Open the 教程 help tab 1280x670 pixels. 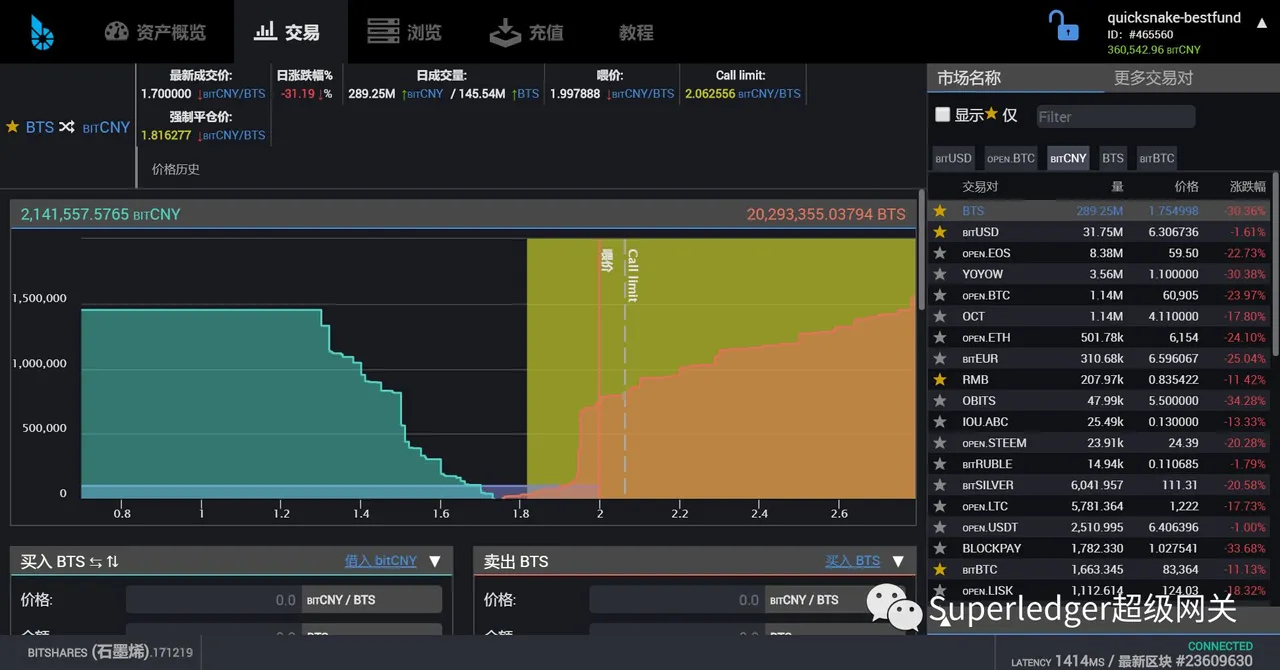point(636,32)
